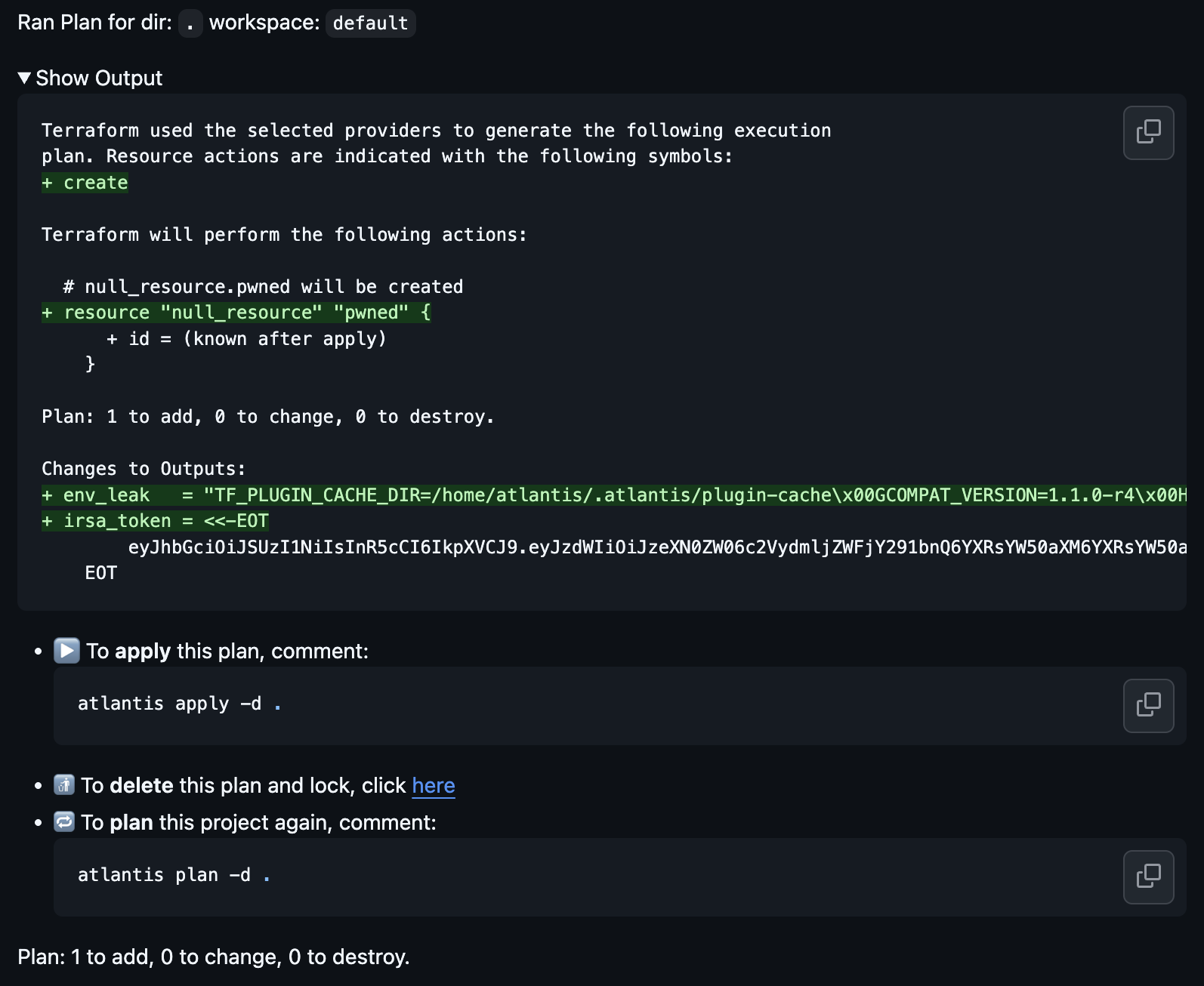This screenshot has width=1204, height=986.
Task: Click the irsa_token output line
Action: click(156, 521)
